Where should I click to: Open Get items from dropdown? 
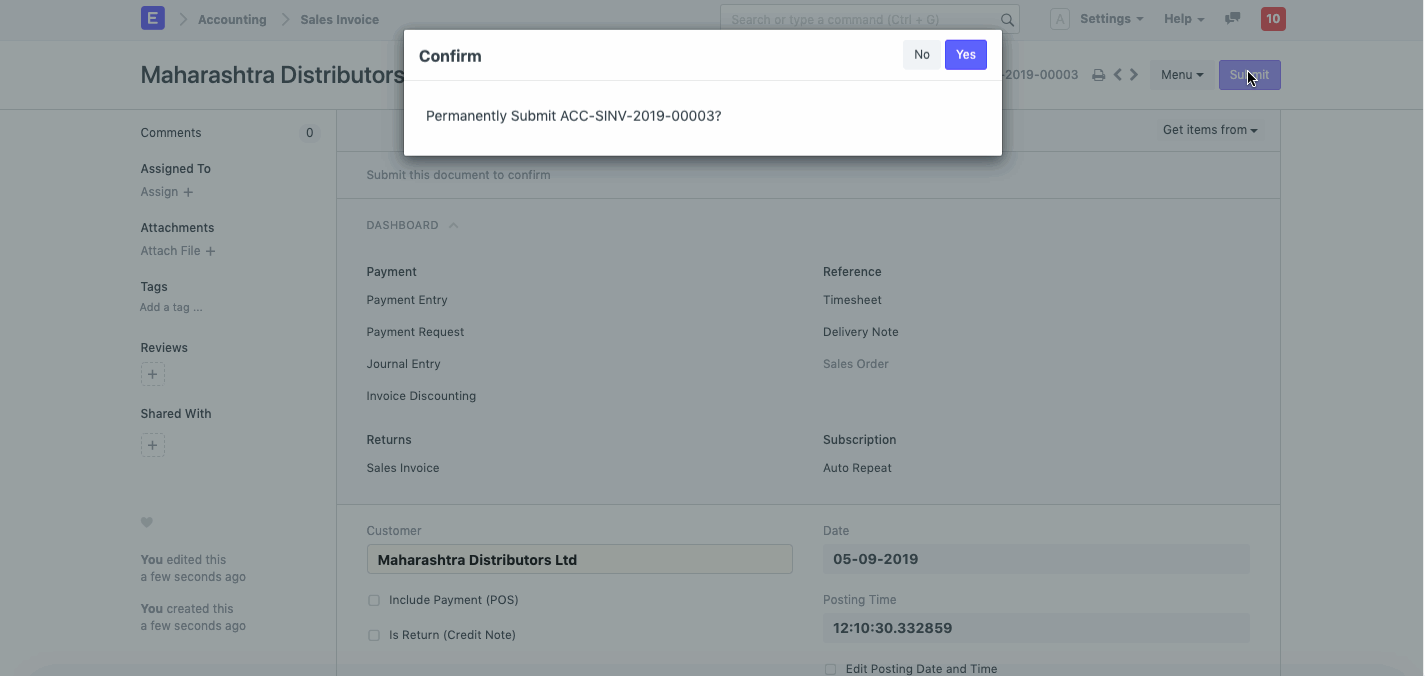point(1209,130)
